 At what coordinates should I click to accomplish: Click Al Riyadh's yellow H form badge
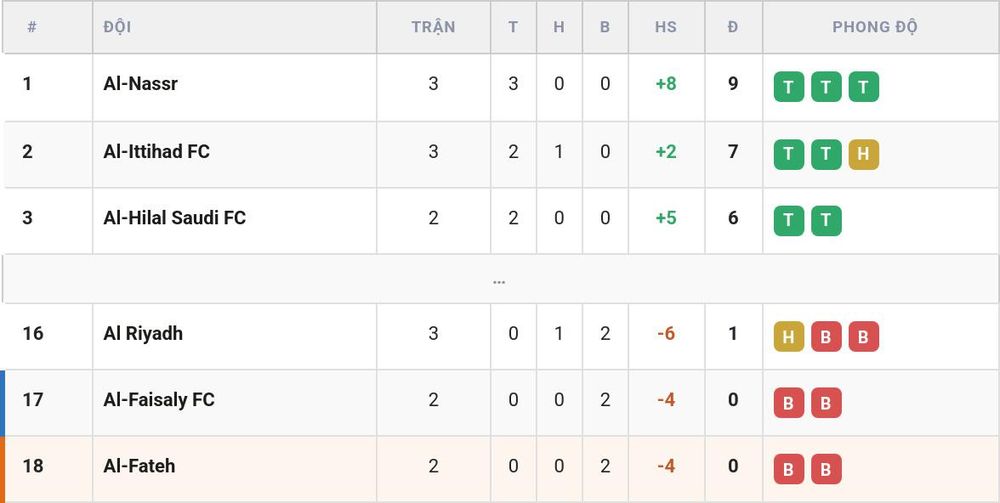tap(788, 337)
